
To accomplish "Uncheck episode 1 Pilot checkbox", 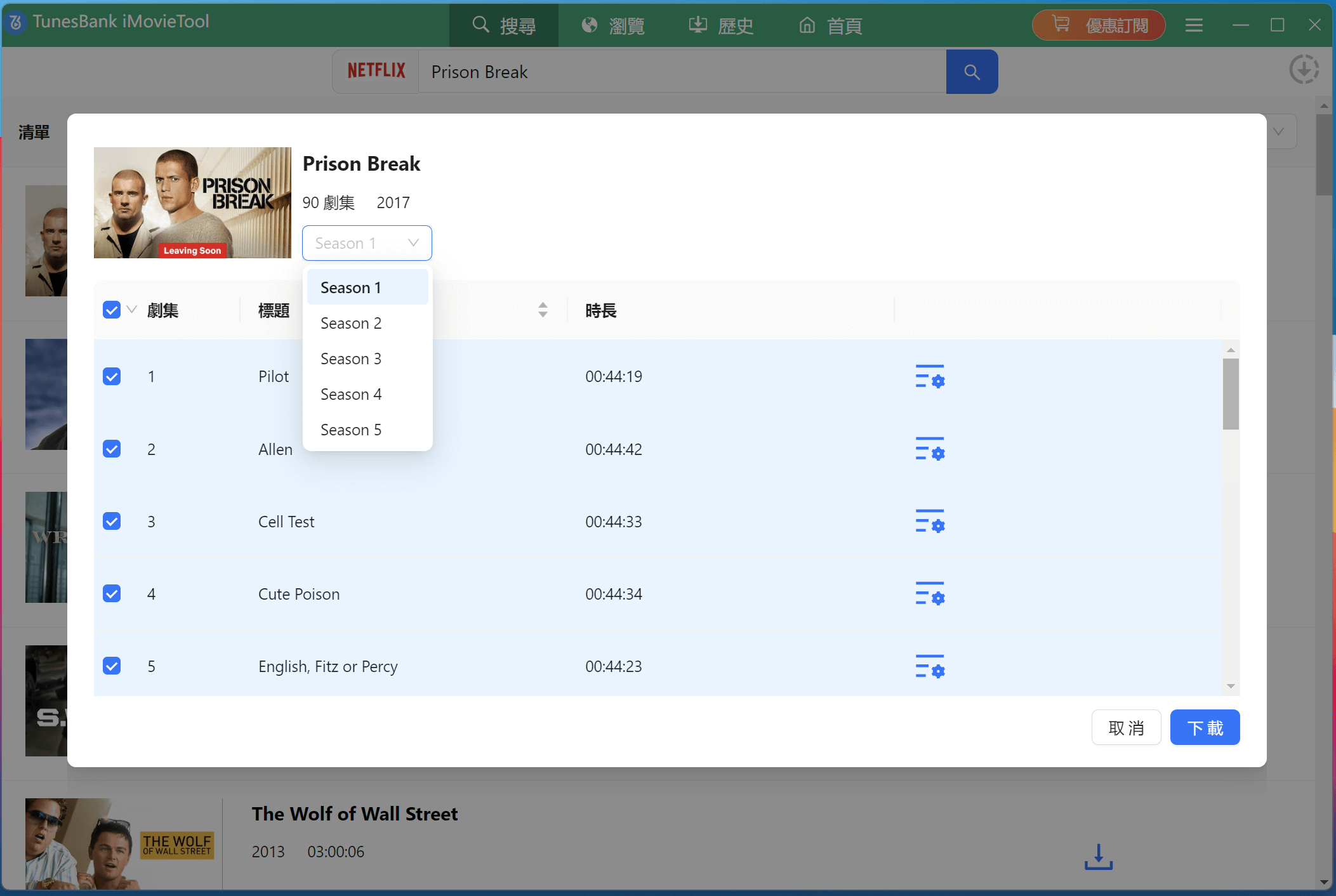I will coord(112,376).
